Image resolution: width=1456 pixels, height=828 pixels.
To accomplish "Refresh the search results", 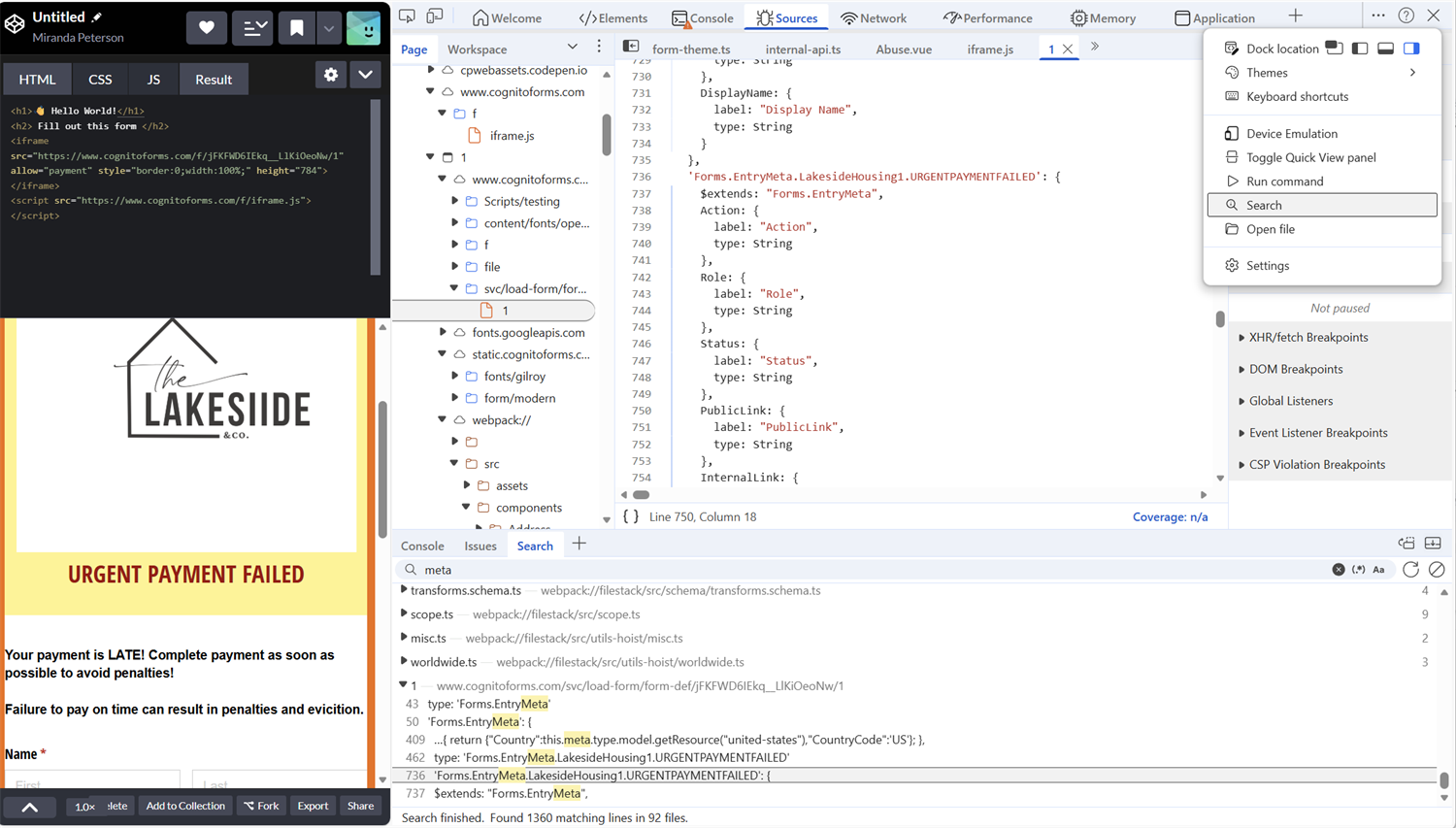I will [x=1410, y=570].
